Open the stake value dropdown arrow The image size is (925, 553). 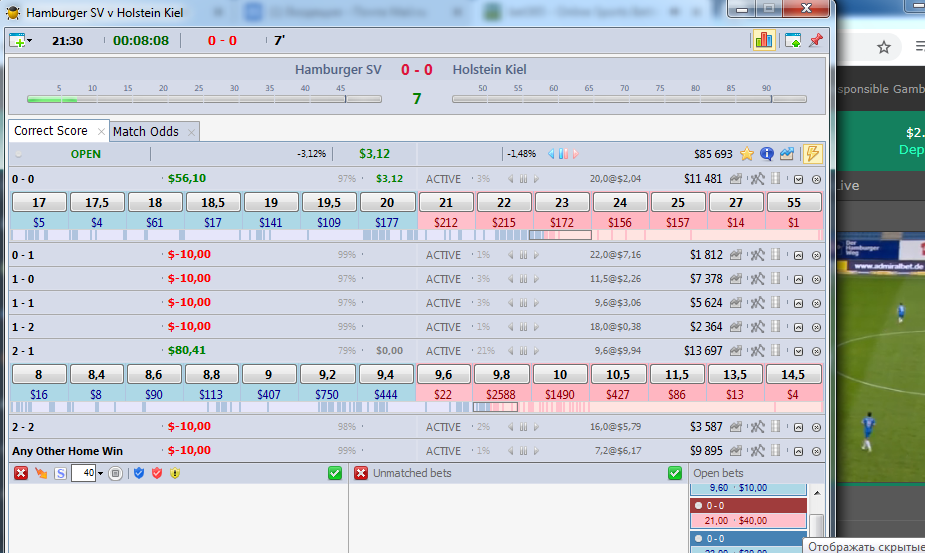point(100,473)
